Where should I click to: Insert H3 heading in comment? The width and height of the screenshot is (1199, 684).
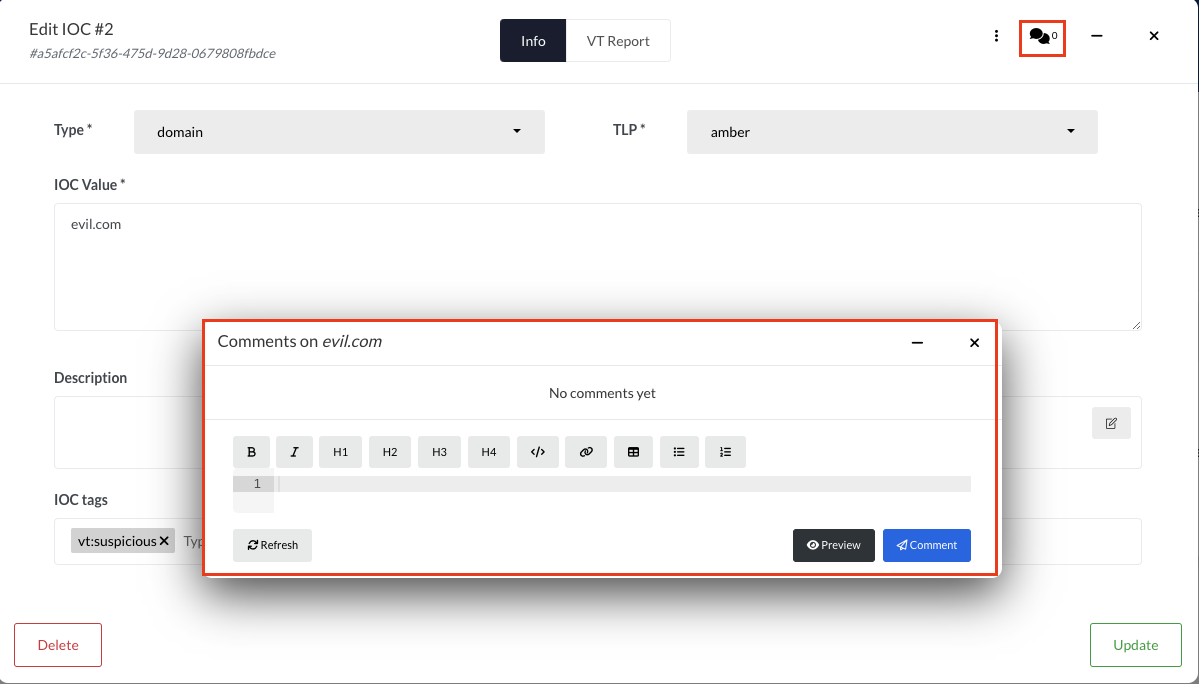439,452
